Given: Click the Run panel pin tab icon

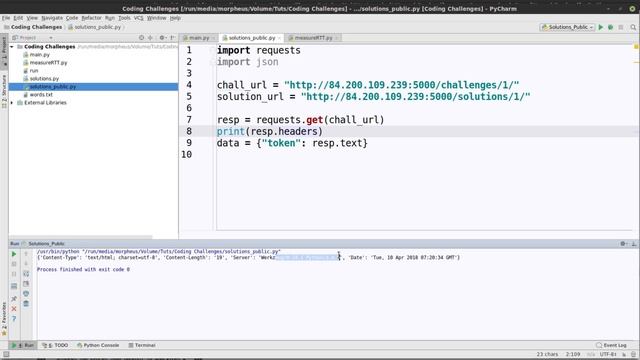Looking at the screenshot, I should tap(14, 299).
